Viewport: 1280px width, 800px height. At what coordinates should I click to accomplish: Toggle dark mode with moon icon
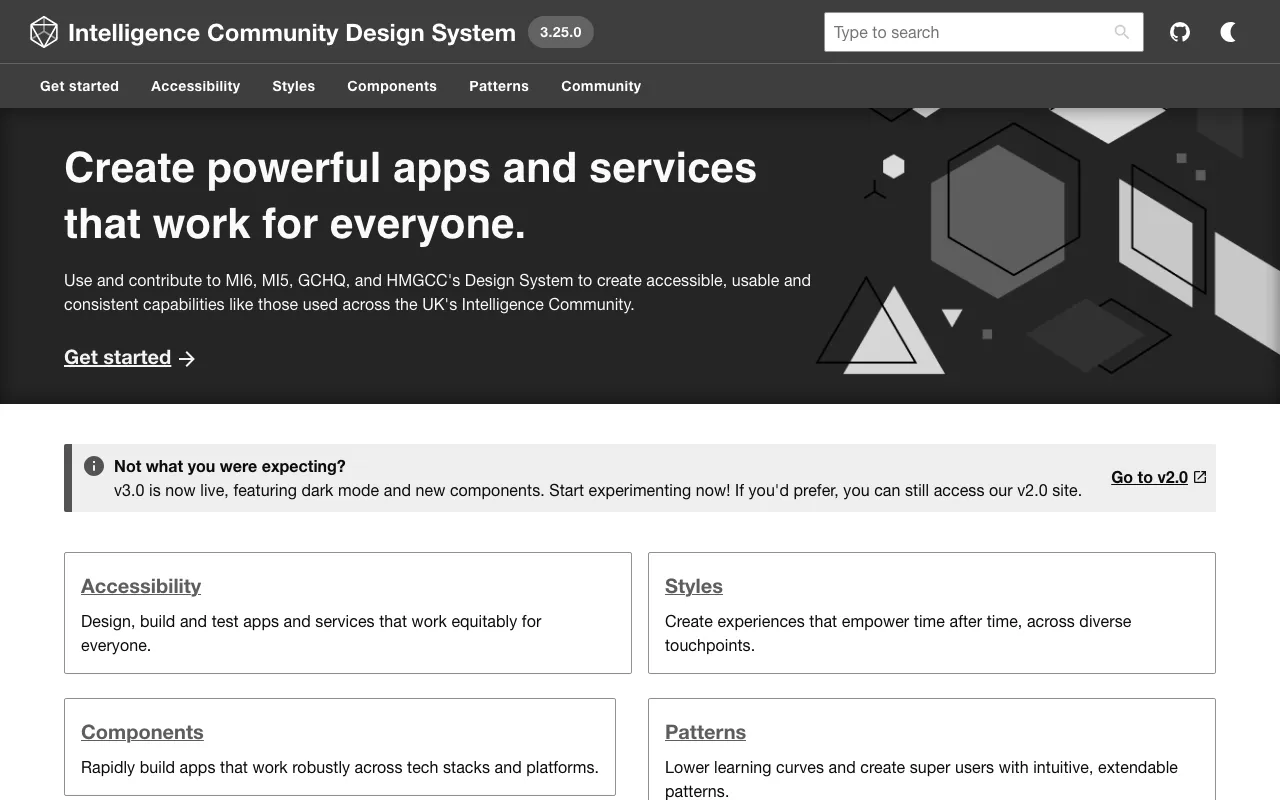point(1228,32)
